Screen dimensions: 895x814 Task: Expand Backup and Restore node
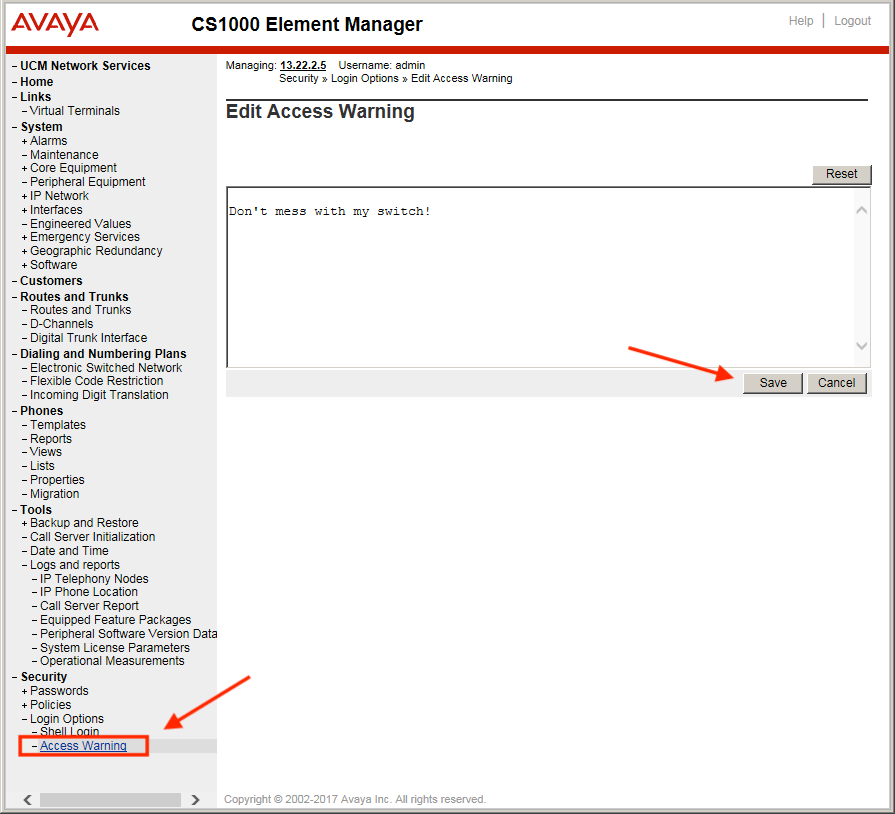(x=25, y=523)
